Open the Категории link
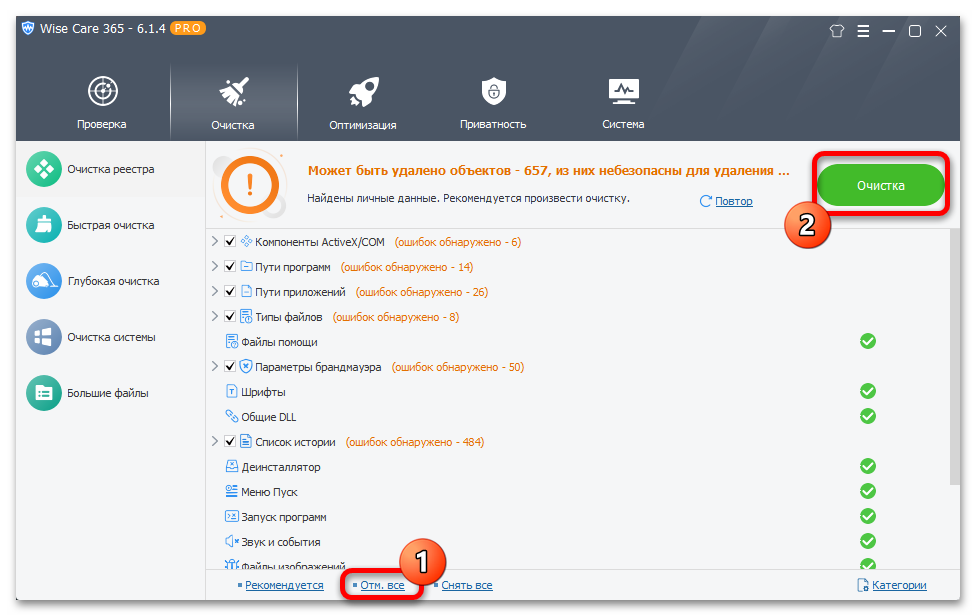Image resolution: width=976 pixels, height=616 pixels. tap(899, 585)
